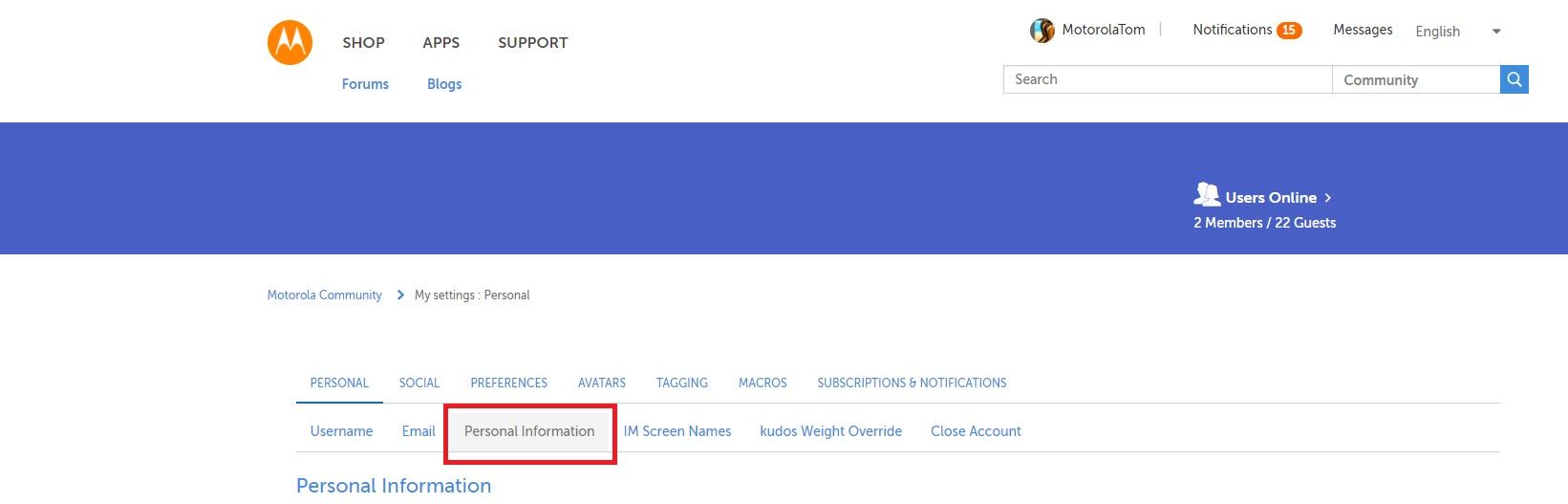Open the Motorola Community breadcrumb link
The image size is (1568, 504).
325,295
